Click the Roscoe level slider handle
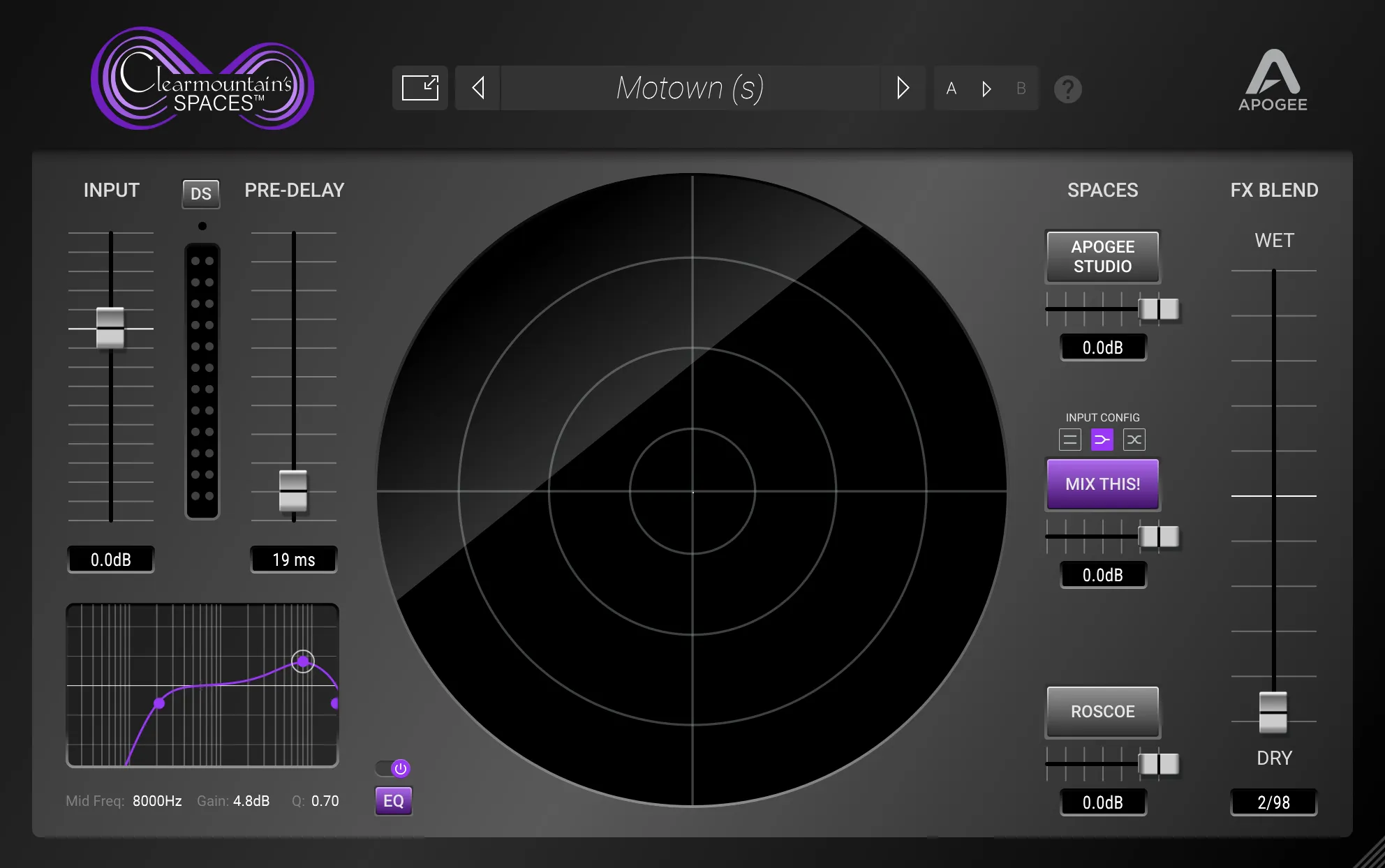1385x868 pixels. (1159, 764)
